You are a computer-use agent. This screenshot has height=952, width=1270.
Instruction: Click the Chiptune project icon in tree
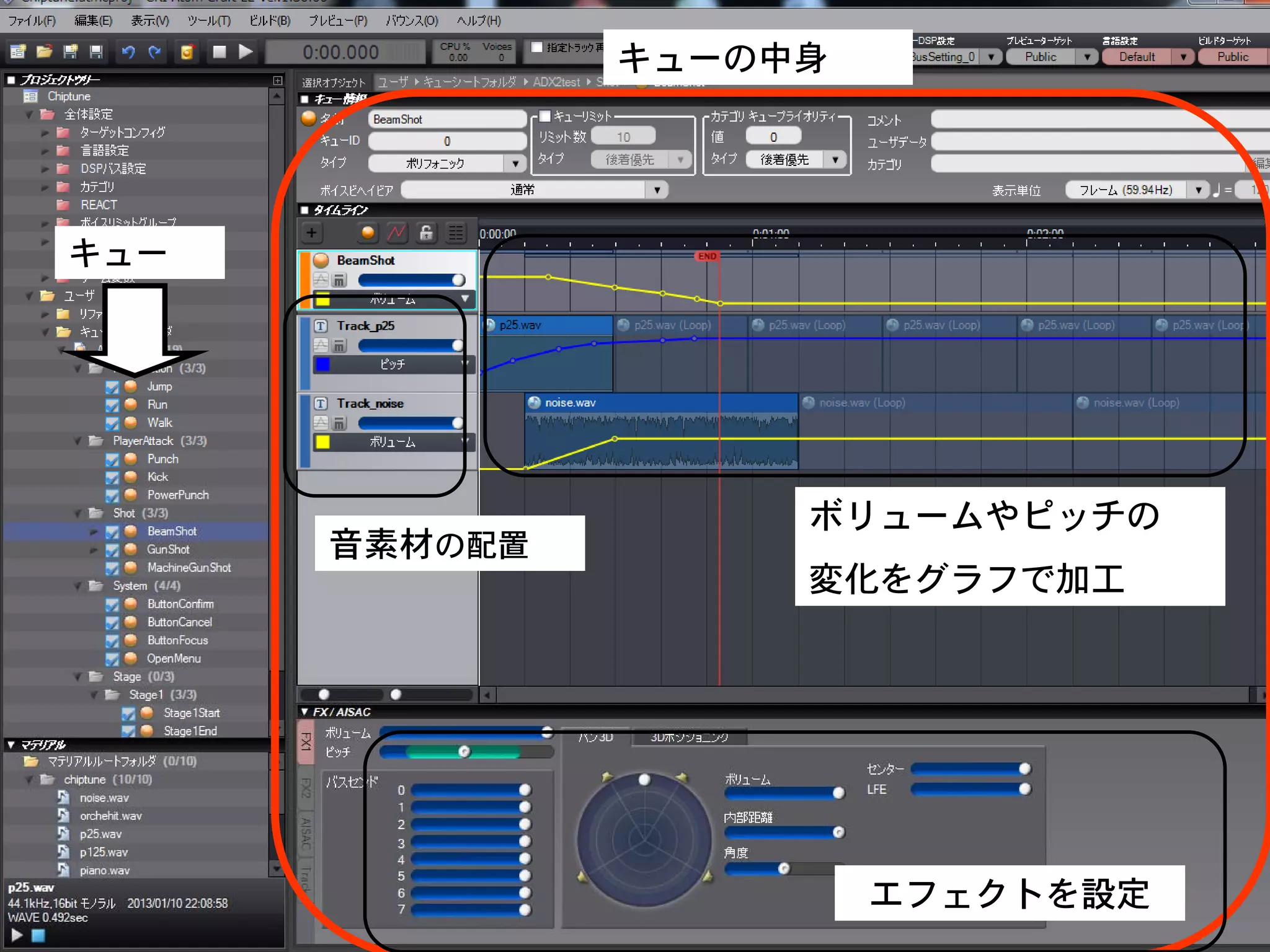tap(30, 96)
